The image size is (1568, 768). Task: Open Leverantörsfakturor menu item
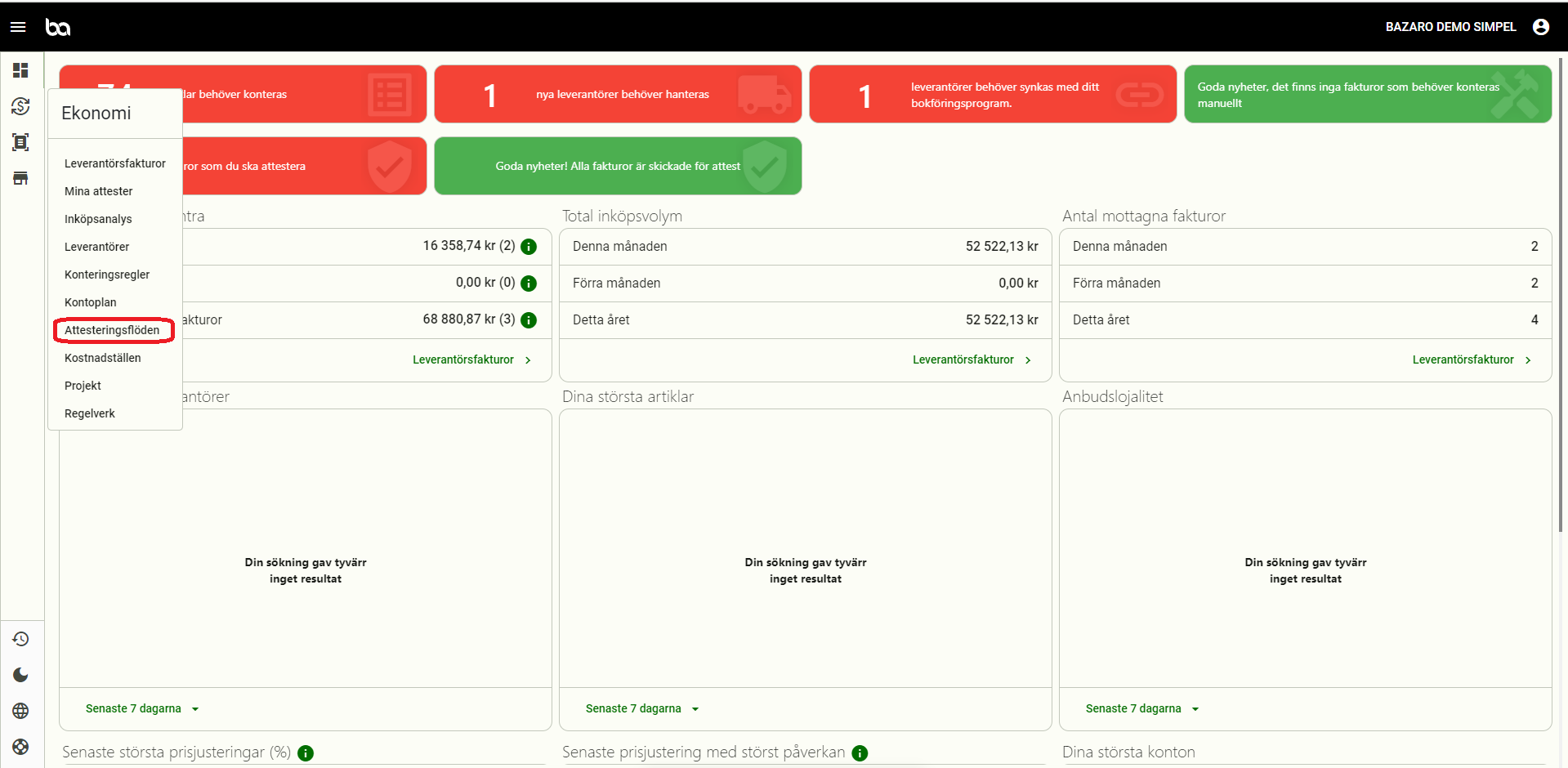point(115,163)
